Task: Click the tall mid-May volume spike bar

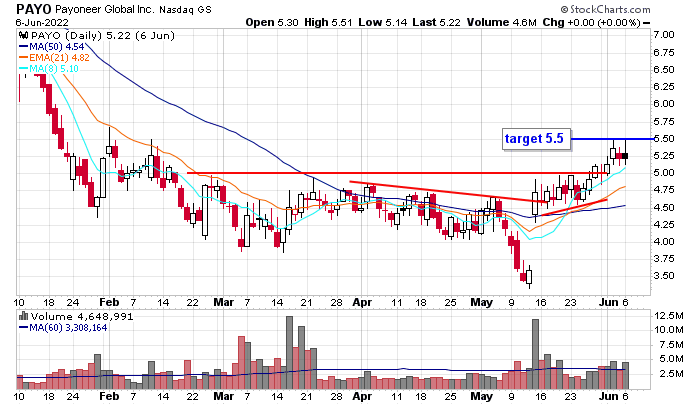Action: [535, 354]
